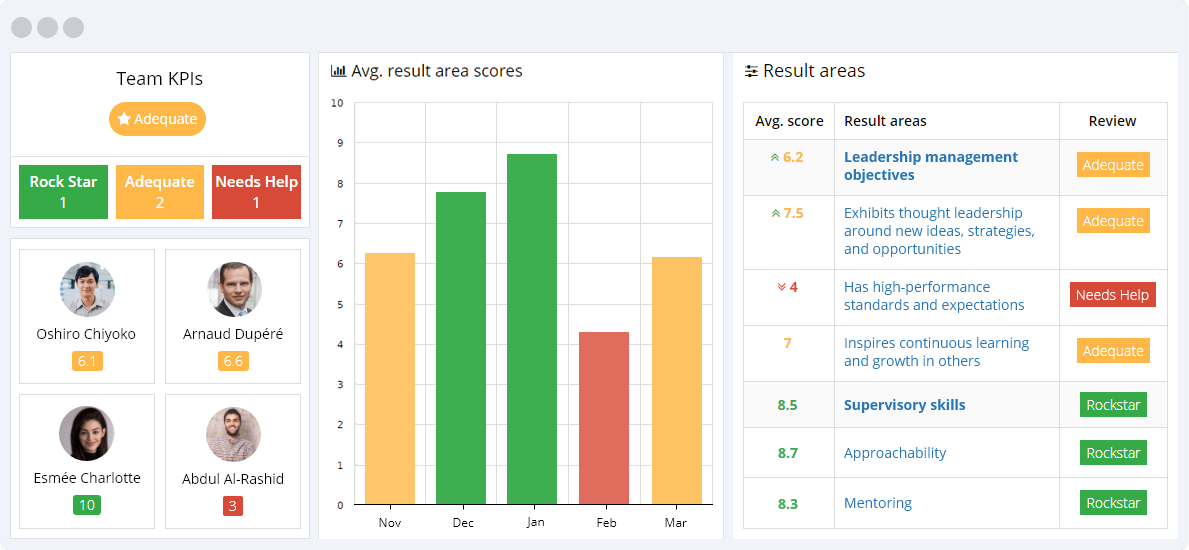Open the Mentoring result area link
Viewport: 1189px width, 550px height.
(877, 503)
